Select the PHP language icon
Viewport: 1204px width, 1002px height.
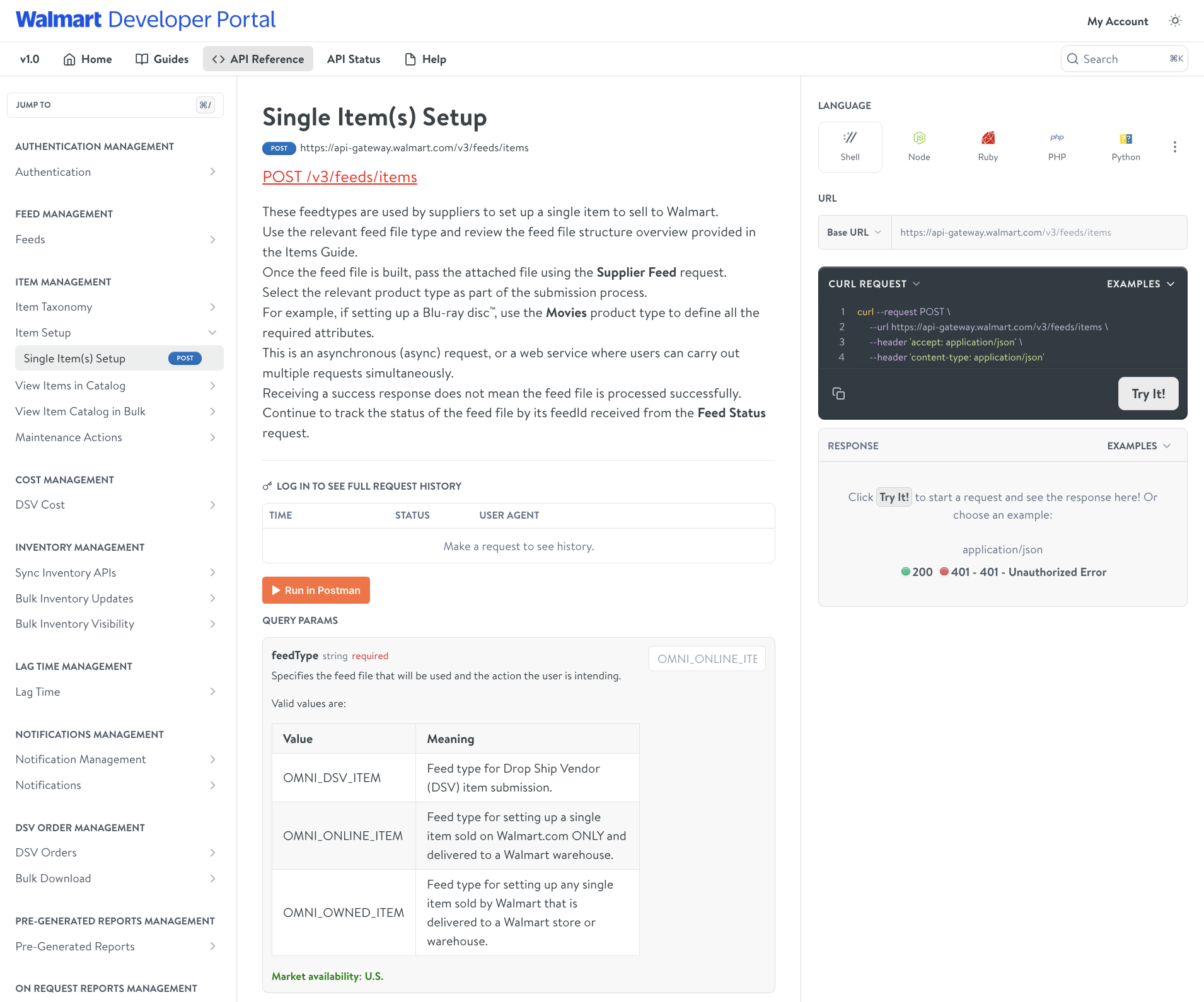(x=1057, y=137)
